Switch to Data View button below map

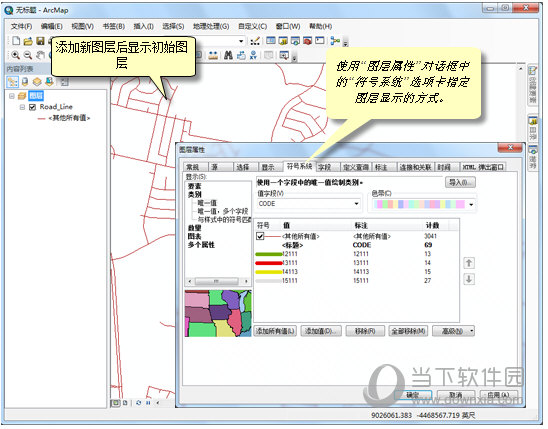click(115, 403)
